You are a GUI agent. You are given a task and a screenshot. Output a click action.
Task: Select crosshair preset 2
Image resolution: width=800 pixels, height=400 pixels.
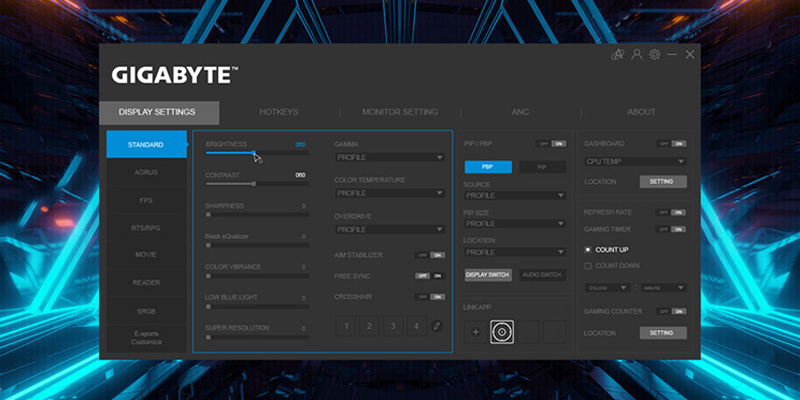click(x=369, y=326)
